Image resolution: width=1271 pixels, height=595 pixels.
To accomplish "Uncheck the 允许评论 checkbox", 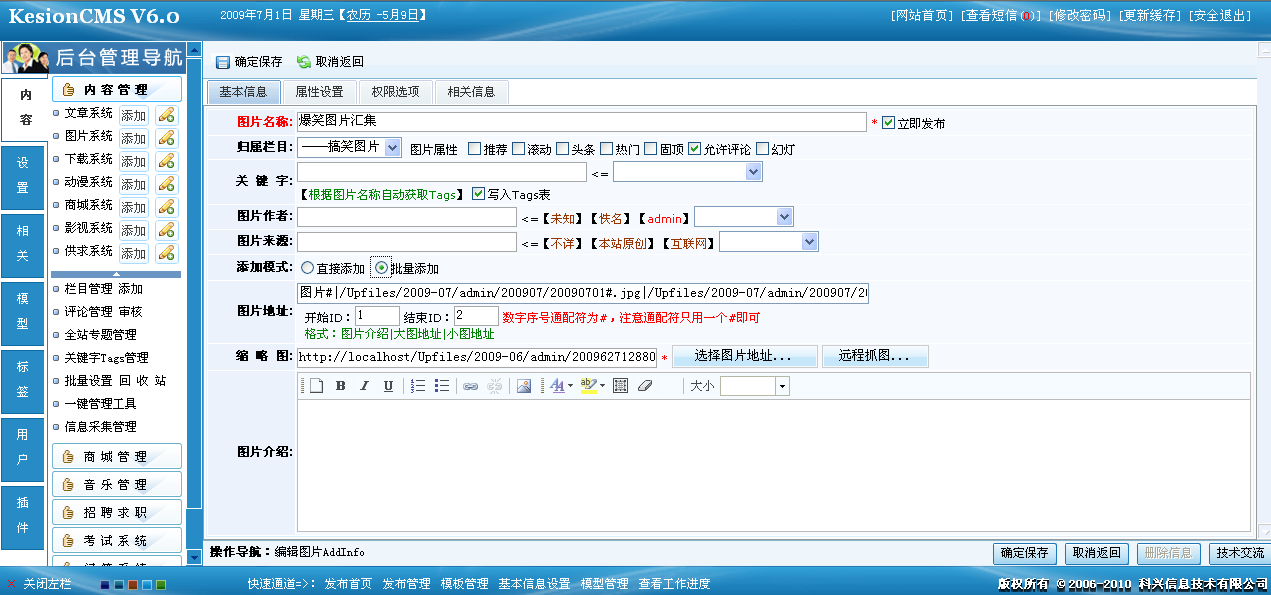I will [694, 149].
